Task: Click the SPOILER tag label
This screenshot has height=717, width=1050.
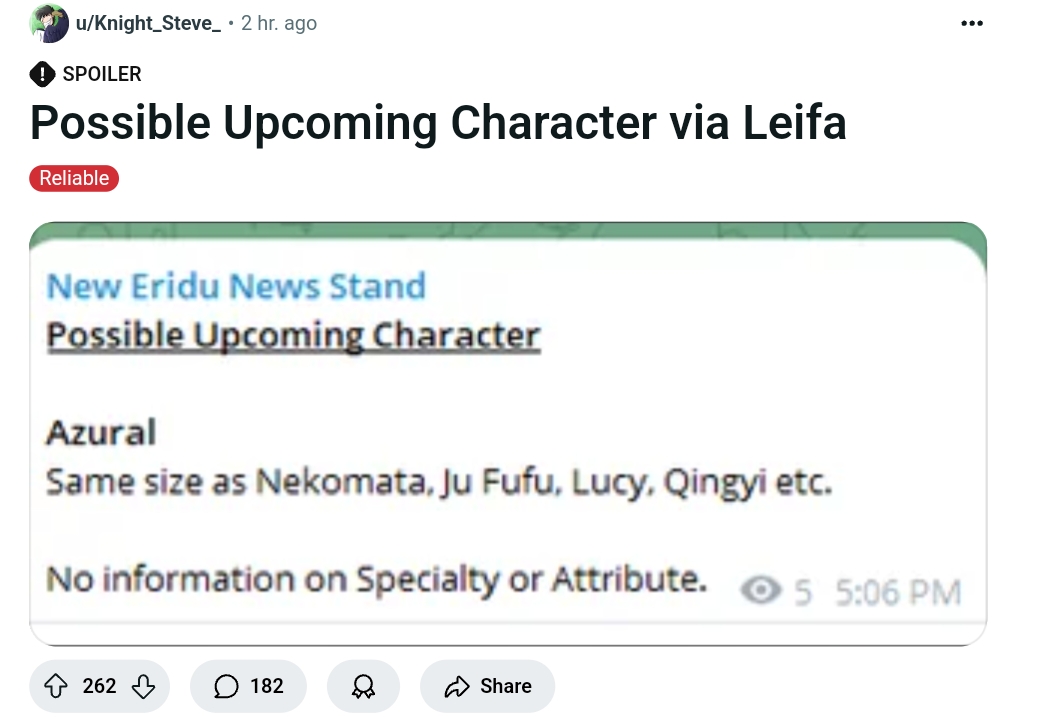Action: point(102,74)
